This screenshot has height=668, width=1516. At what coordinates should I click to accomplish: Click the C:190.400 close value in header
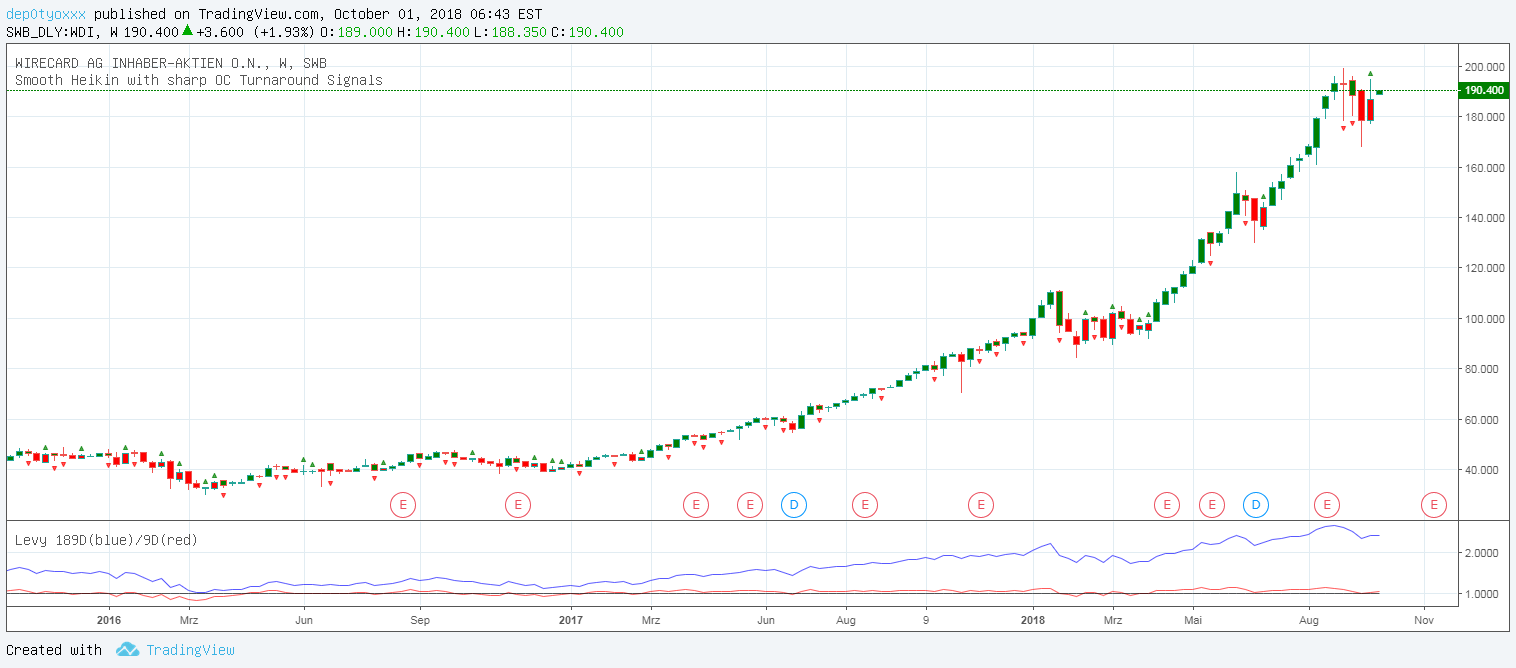point(587,32)
